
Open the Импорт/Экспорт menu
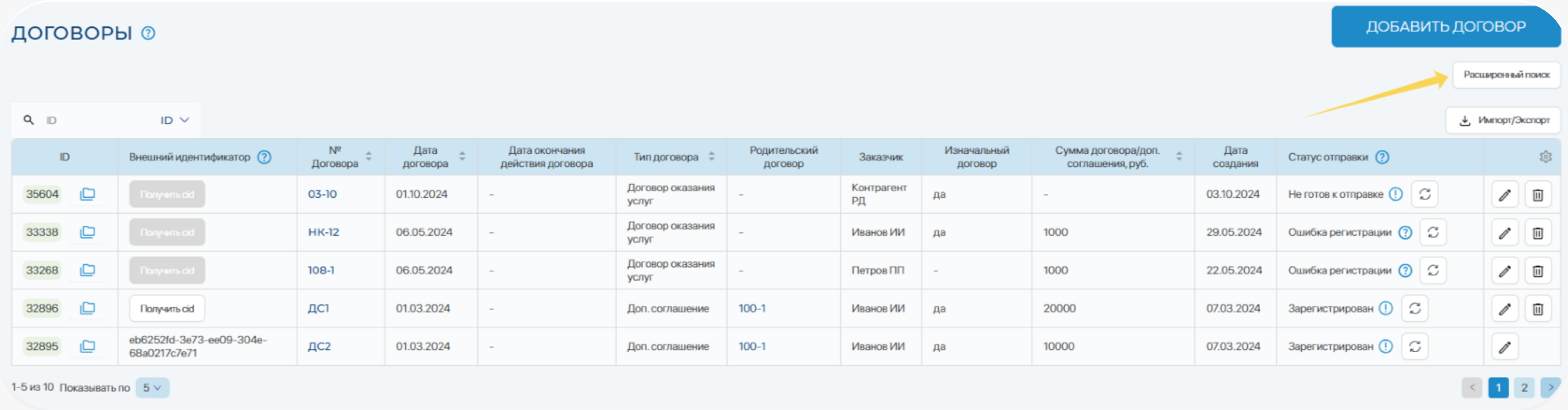click(x=1503, y=120)
